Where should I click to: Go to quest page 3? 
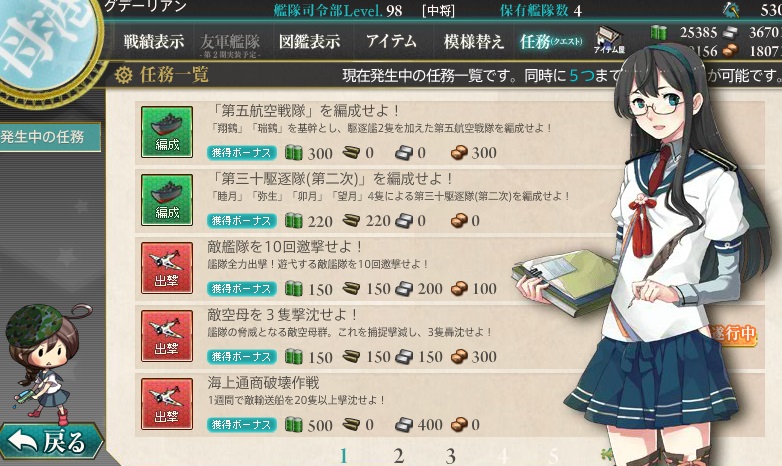click(x=450, y=456)
